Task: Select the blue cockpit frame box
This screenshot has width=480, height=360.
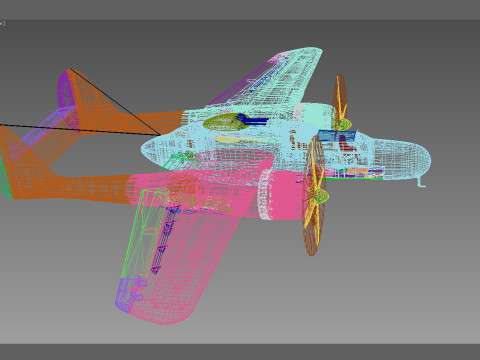Action: point(337,136)
